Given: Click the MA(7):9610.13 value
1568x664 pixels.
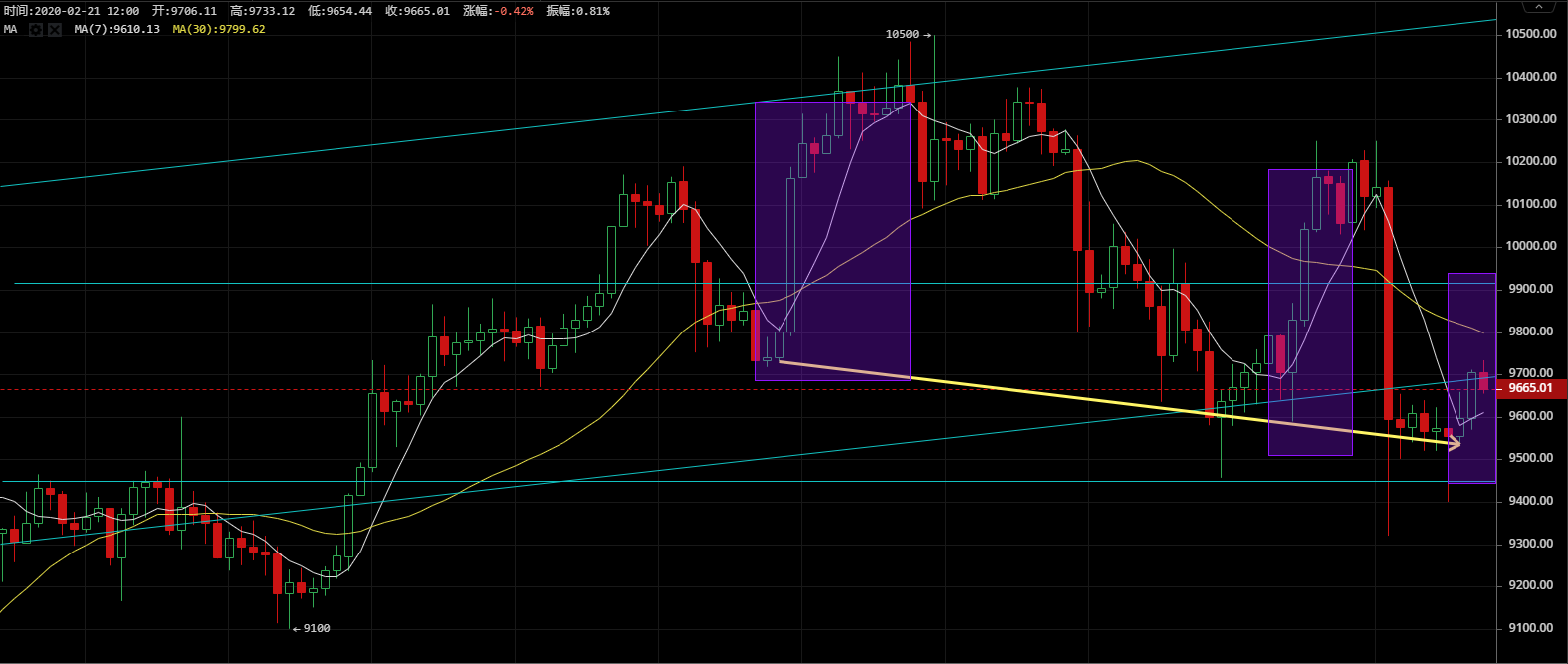Looking at the screenshot, I should 116,29.
